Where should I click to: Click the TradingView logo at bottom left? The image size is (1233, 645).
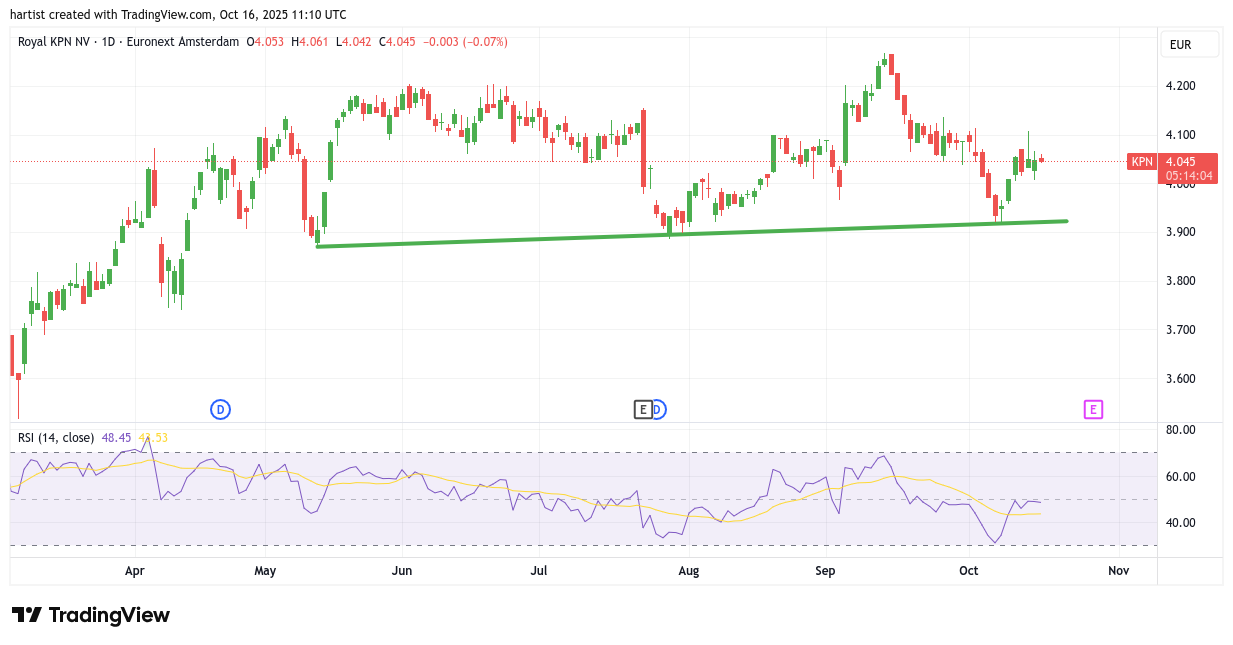91,615
